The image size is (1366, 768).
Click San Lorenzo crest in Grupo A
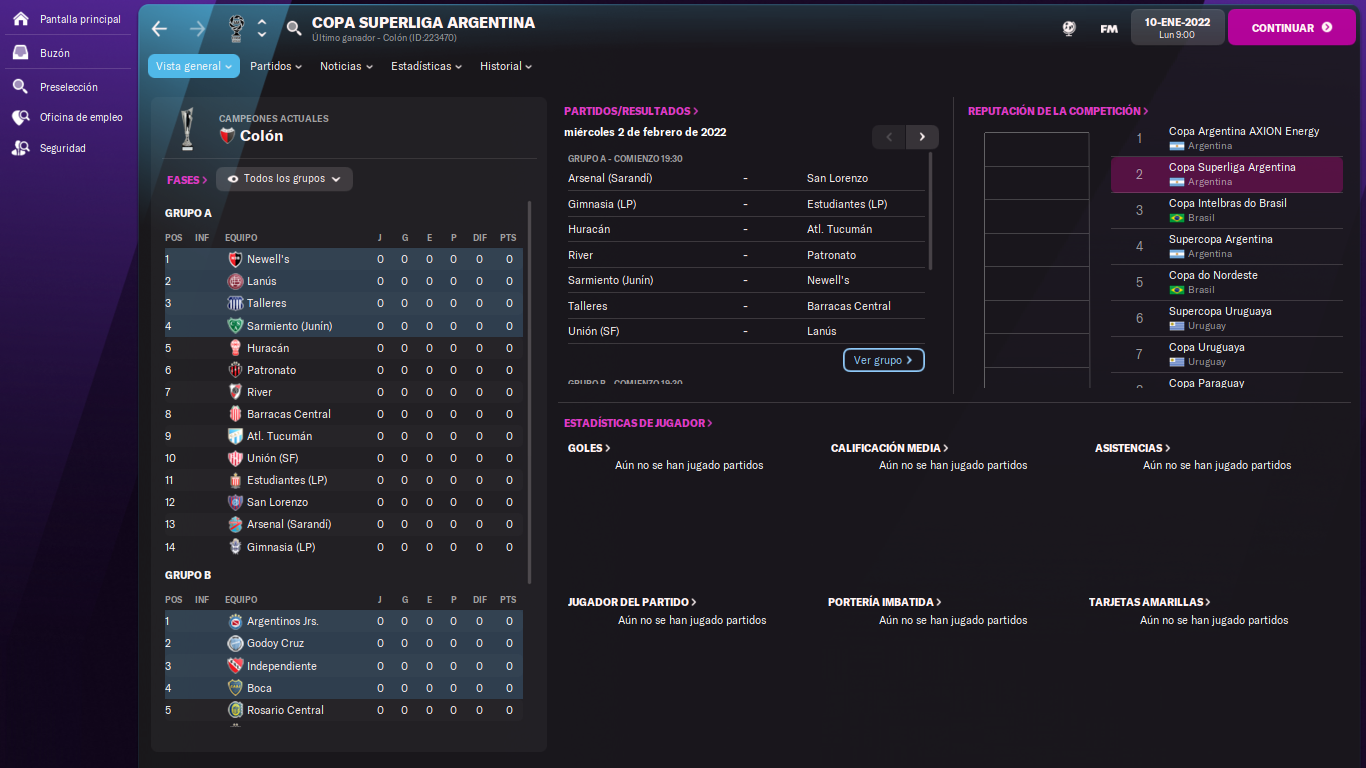tap(235, 502)
